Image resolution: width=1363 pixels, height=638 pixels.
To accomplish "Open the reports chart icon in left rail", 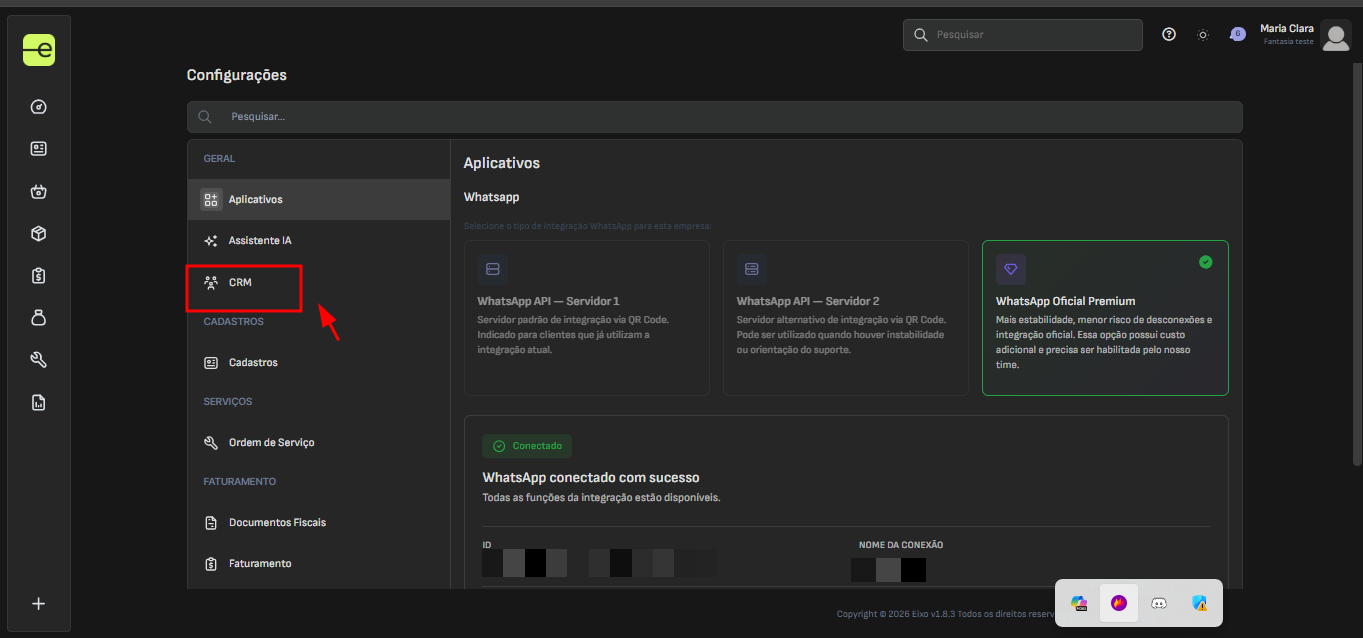I will [39, 403].
